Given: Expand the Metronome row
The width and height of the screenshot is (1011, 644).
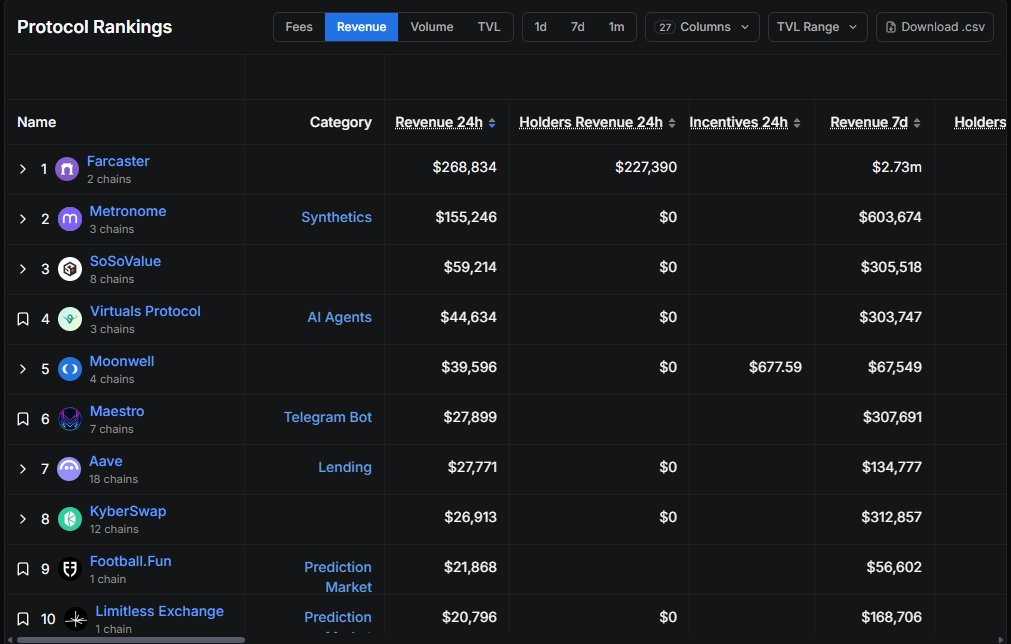Looking at the screenshot, I should tap(23, 219).
